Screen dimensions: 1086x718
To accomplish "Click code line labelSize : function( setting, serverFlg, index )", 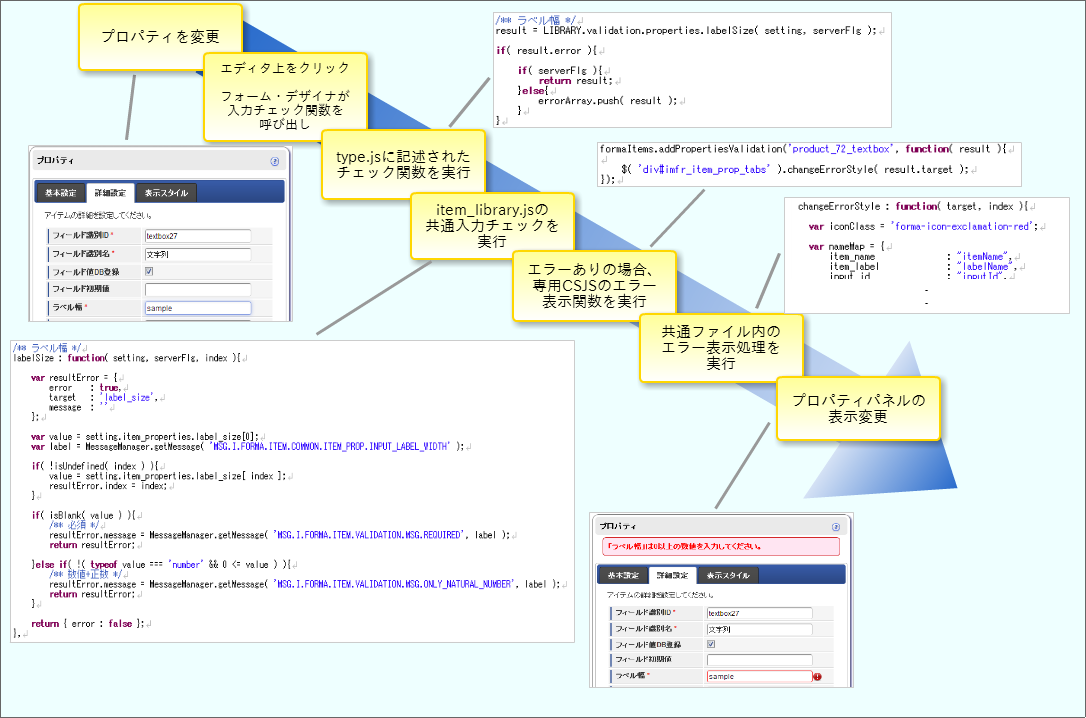I will [x=126, y=358].
